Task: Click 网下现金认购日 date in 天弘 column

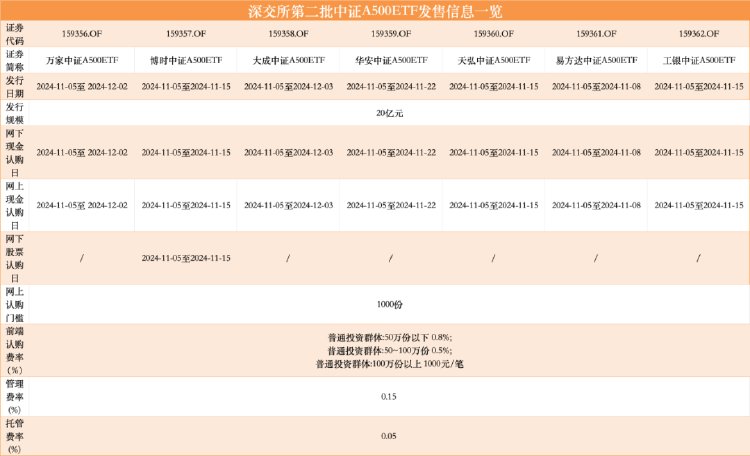Action: [x=494, y=153]
